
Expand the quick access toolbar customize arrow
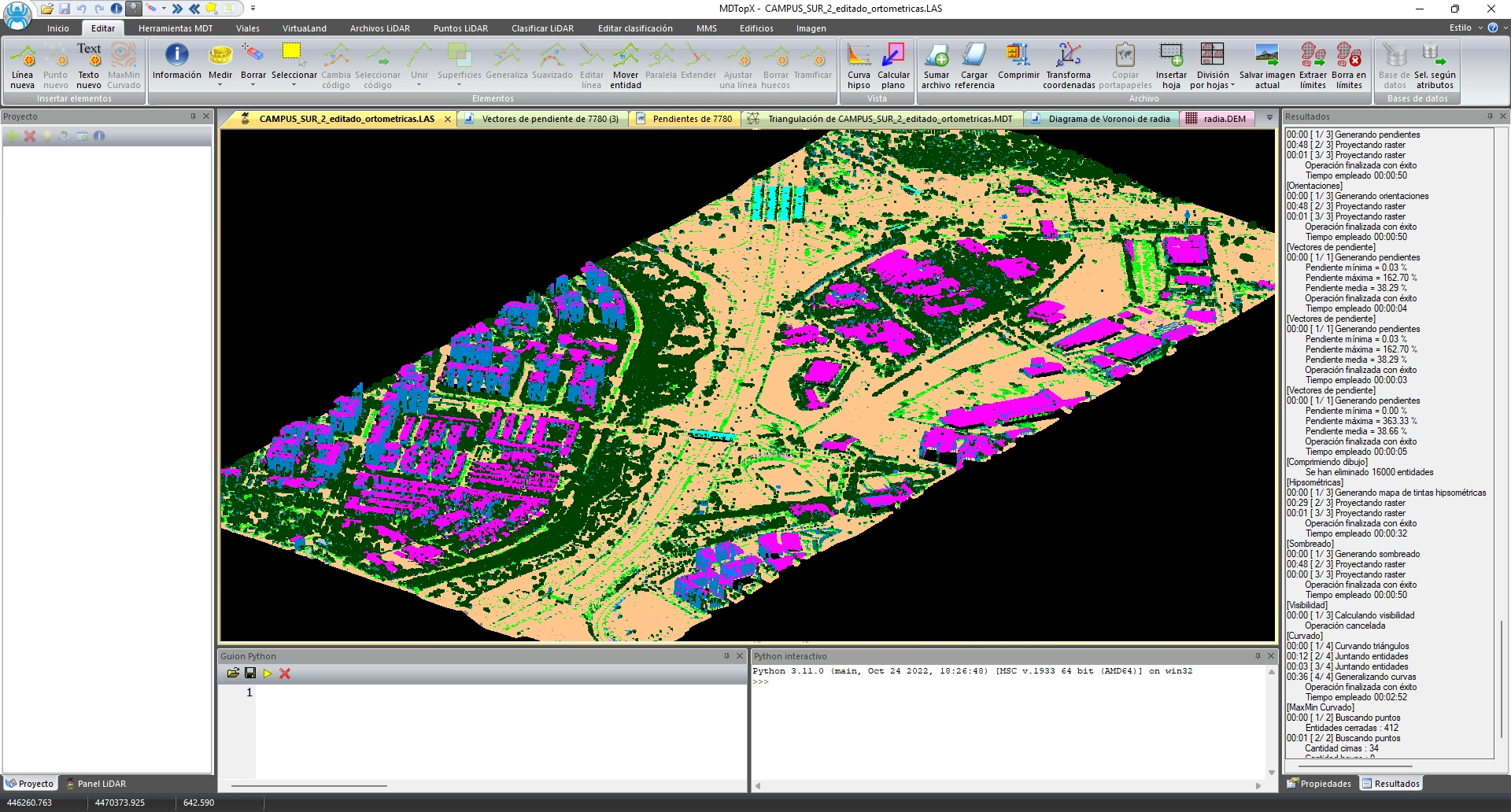tap(253, 9)
